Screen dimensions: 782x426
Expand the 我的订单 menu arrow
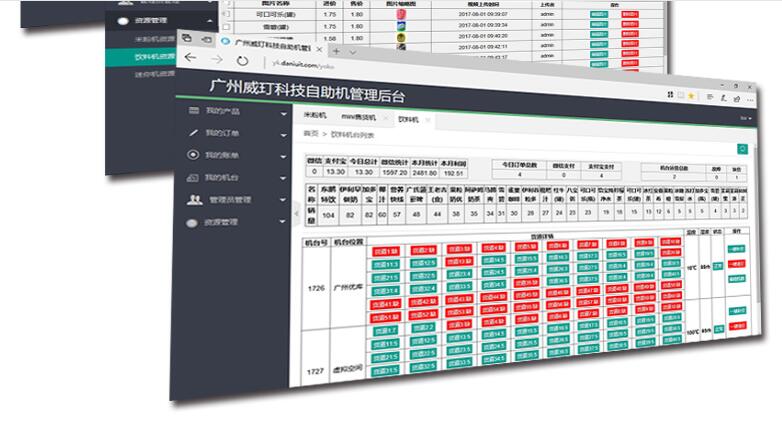pyautogui.click(x=283, y=135)
